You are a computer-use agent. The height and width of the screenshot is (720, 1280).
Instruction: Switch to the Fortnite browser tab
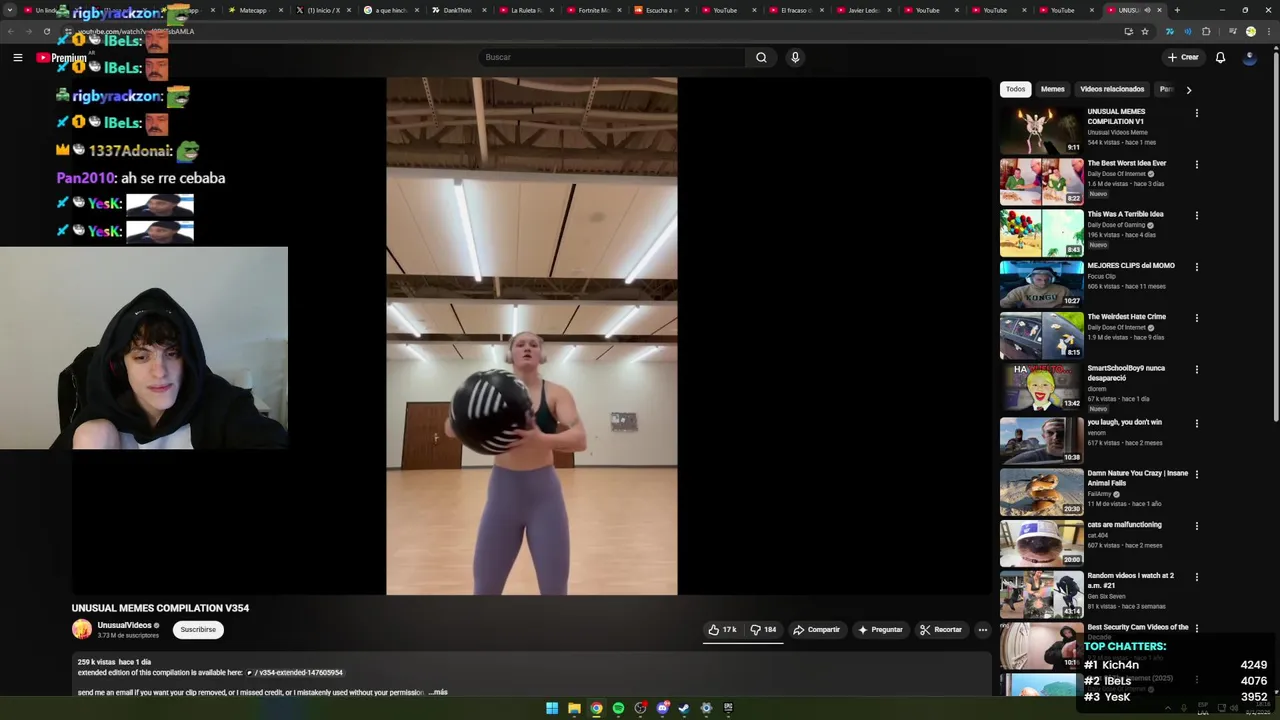point(593,10)
